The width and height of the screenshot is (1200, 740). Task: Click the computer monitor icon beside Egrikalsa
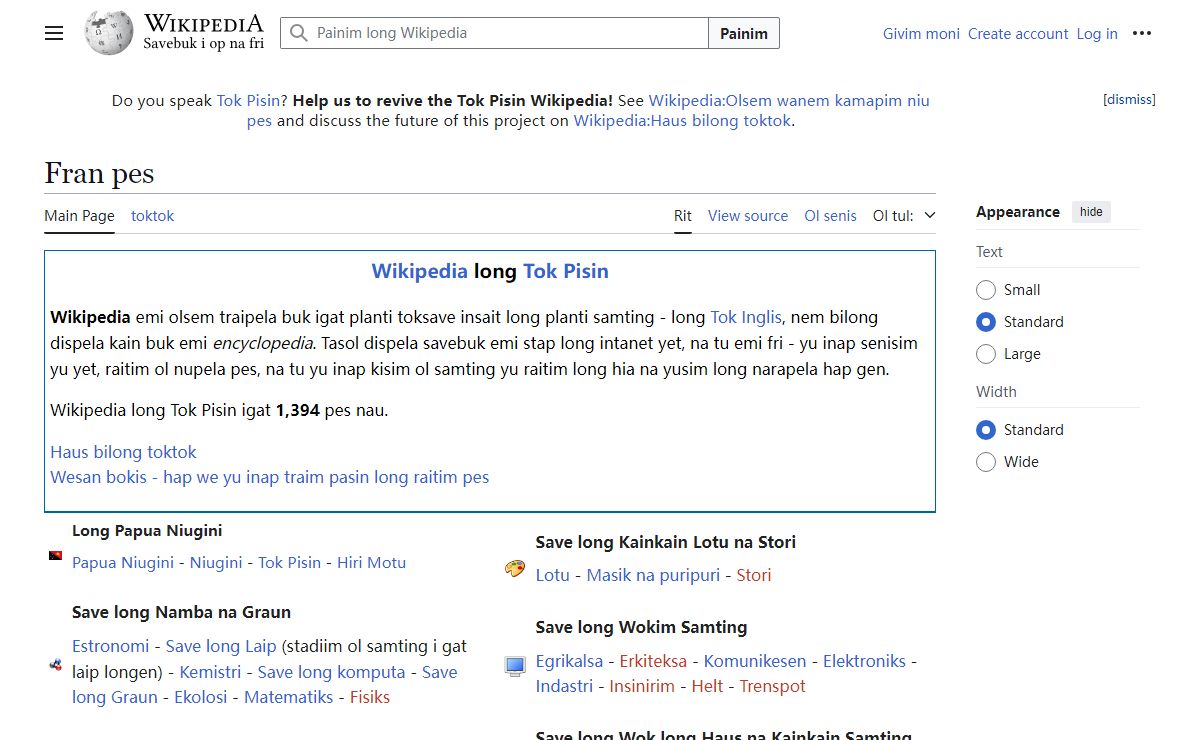tap(515, 666)
